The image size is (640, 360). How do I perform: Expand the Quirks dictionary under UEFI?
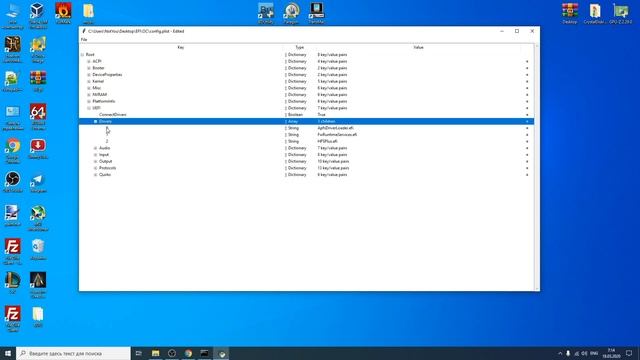[x=96, y=175]
